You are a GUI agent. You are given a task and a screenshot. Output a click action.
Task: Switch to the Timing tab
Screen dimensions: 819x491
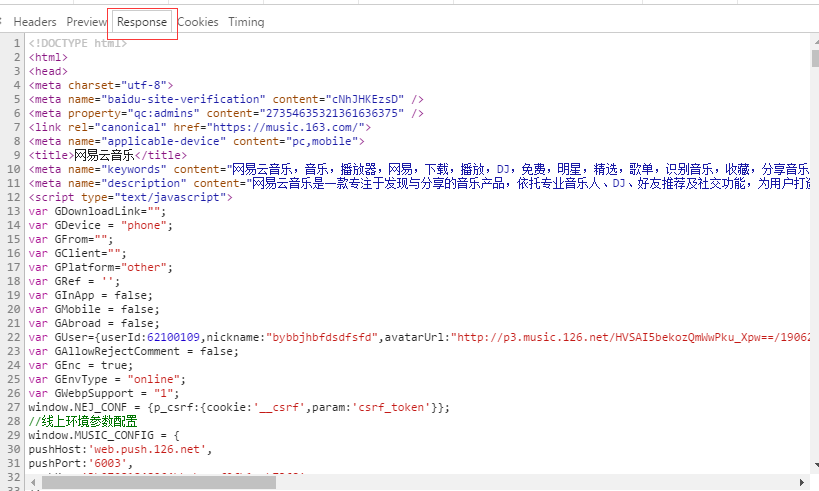(x=246, y=22)
